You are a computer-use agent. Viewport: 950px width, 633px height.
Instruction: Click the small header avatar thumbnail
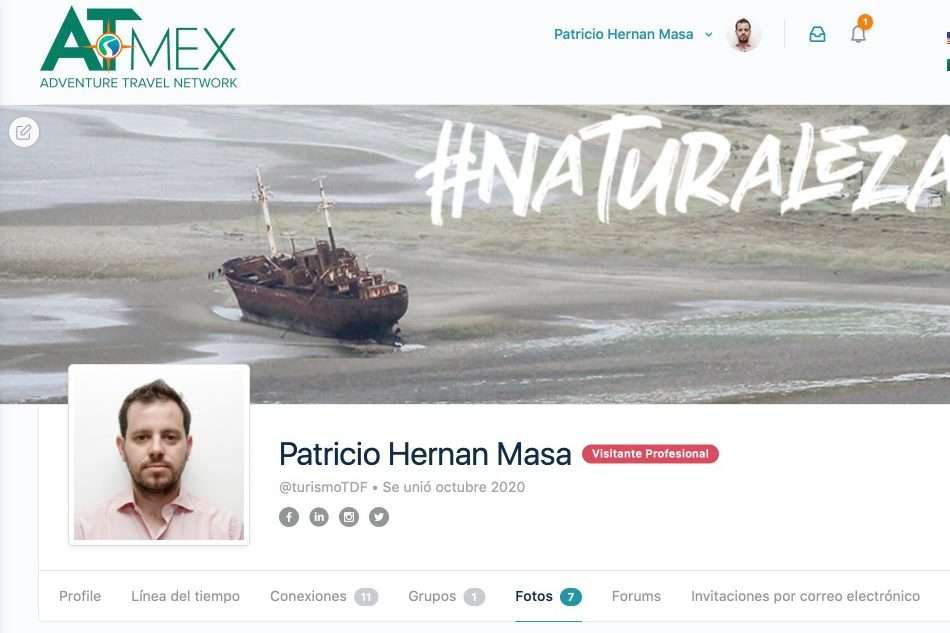(743, 35)
